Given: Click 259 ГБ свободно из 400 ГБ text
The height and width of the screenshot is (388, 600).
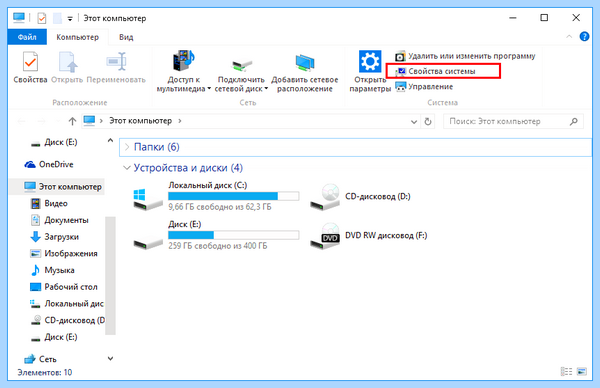Looking at the screenshot, I should pos(218,246).
